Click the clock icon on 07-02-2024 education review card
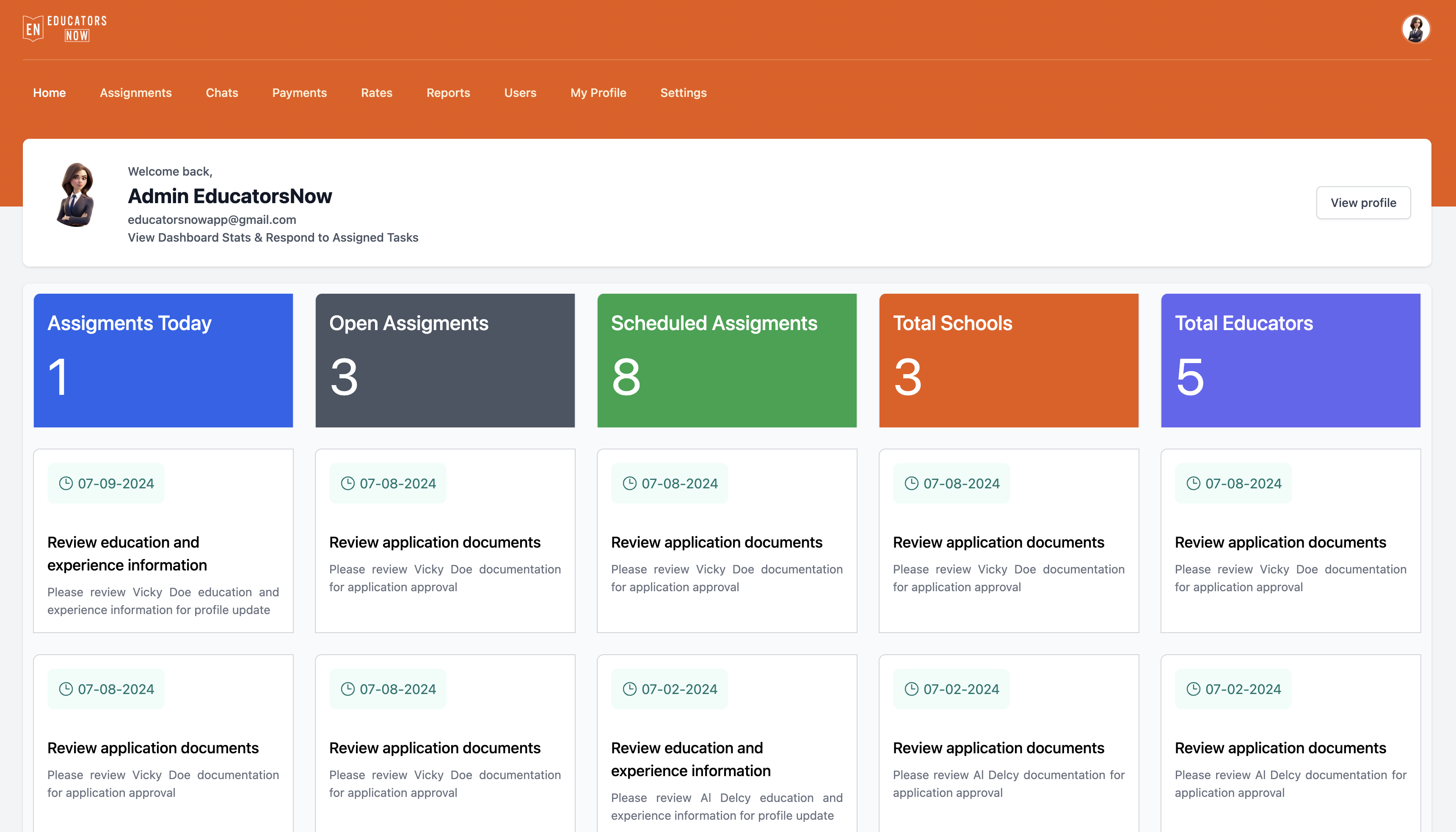The width and height of the screenshot is (1456, 832). tap(630, 689)
